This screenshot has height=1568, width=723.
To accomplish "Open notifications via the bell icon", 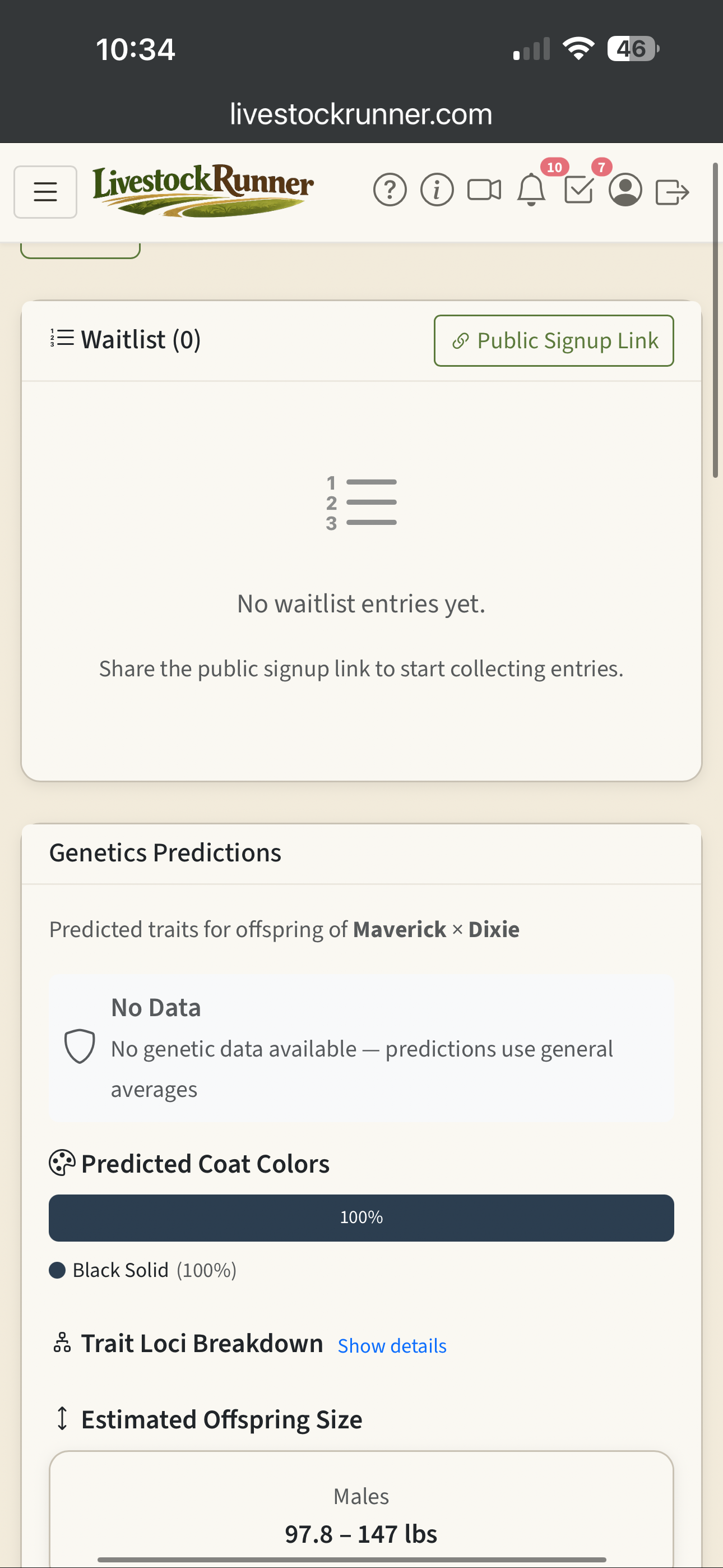I will point(531,191).
